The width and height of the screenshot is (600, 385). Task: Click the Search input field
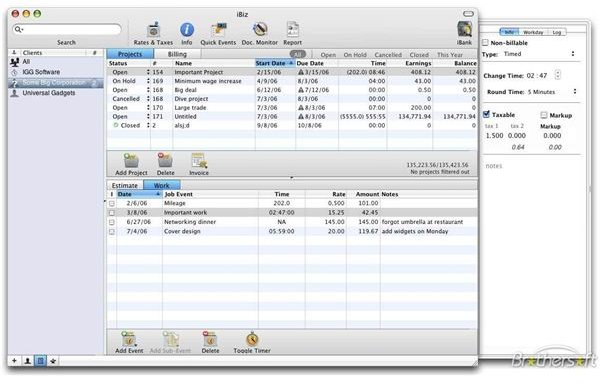67,29
